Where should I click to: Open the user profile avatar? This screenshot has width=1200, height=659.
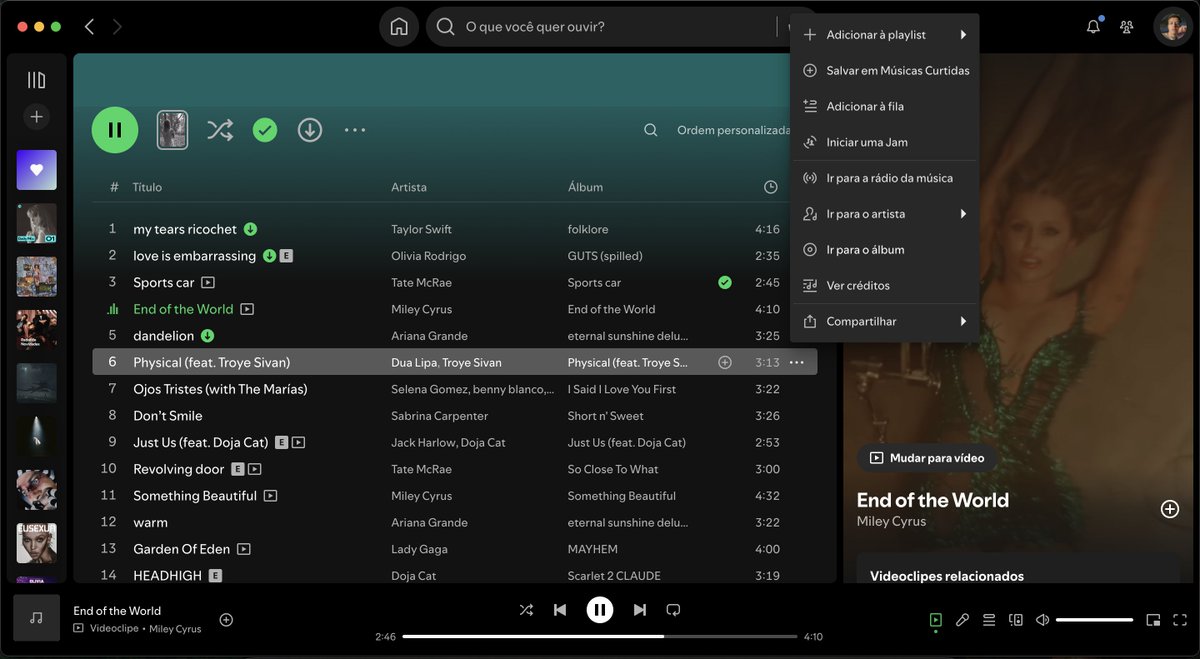pos(1171,27)
